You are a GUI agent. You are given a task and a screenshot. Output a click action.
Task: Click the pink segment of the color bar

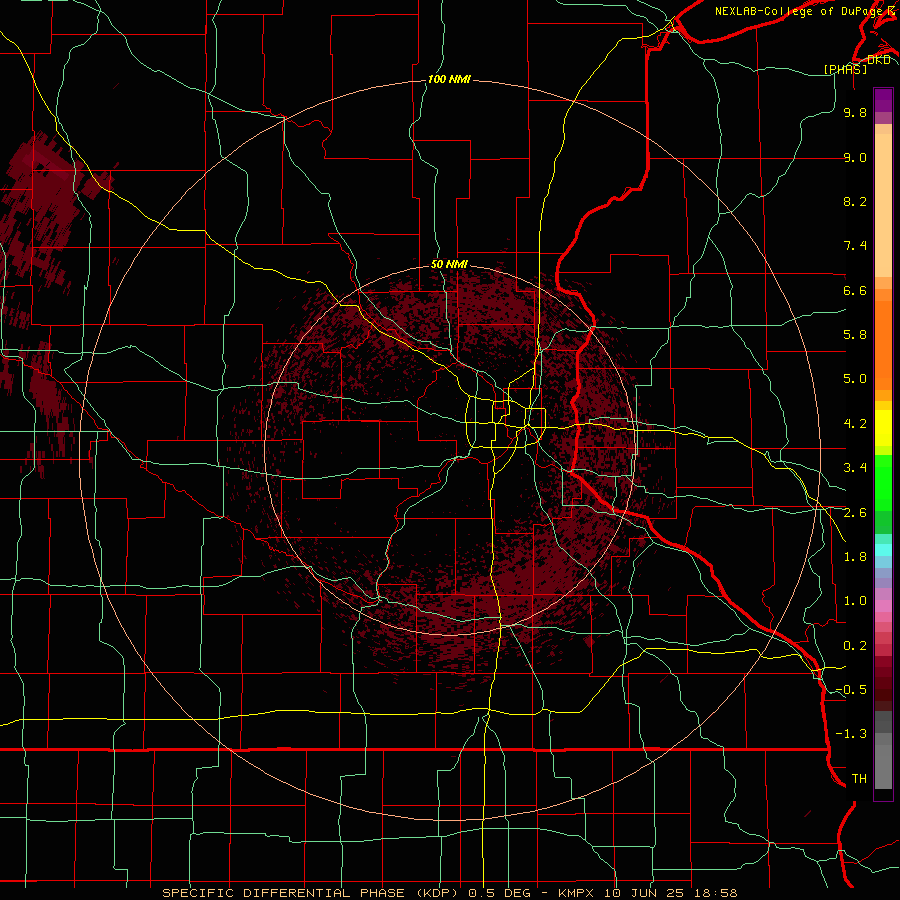(883, 606)
